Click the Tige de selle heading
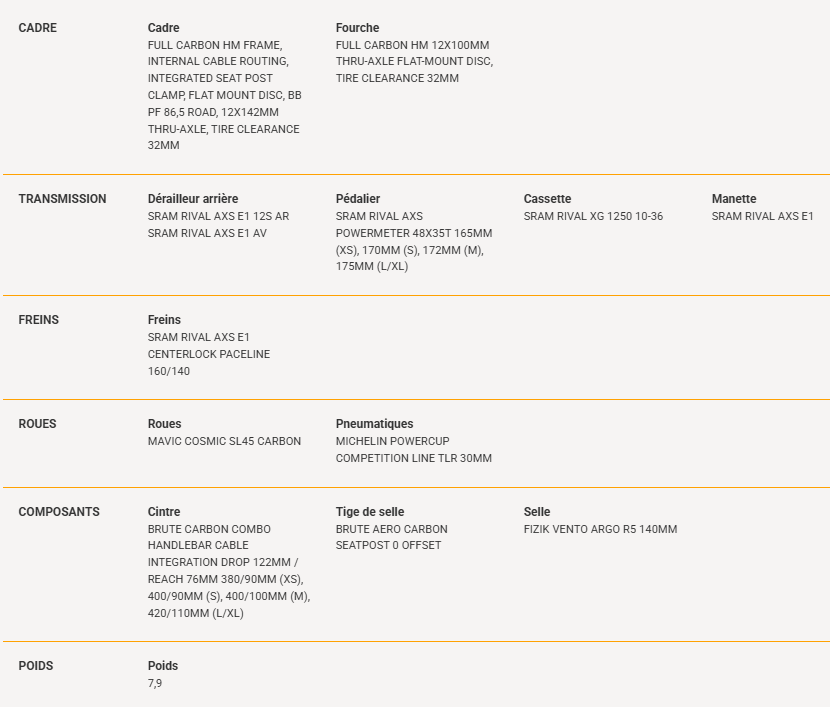Screen dimensions: 830x707 pos(369,512)
